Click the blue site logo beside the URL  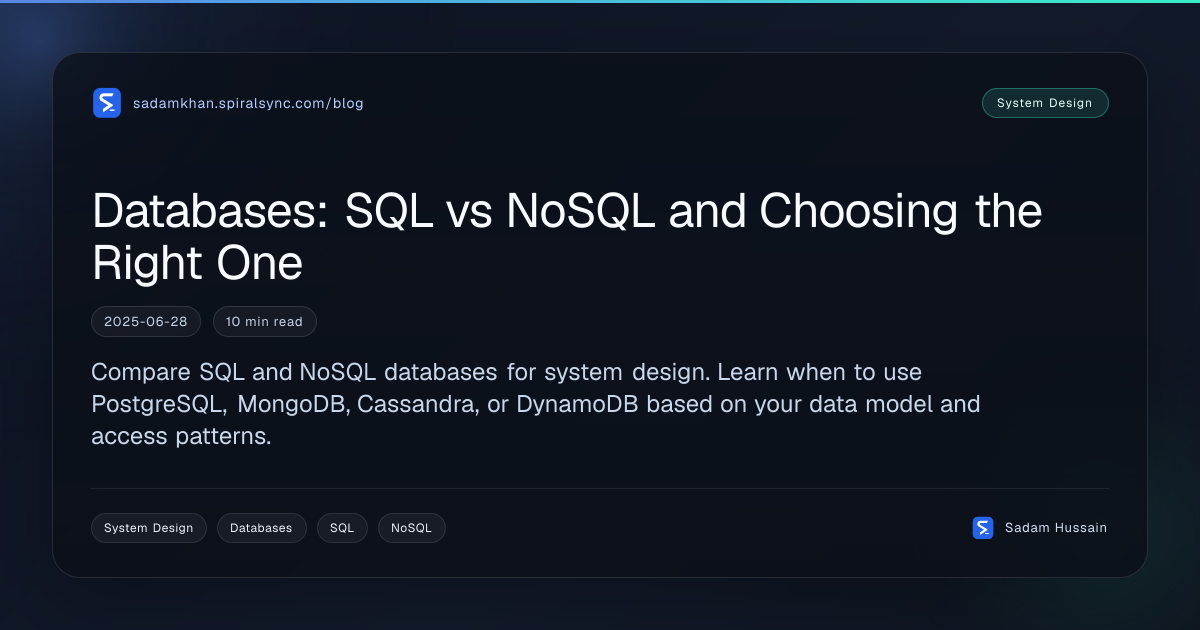click(x=107, y=103)
